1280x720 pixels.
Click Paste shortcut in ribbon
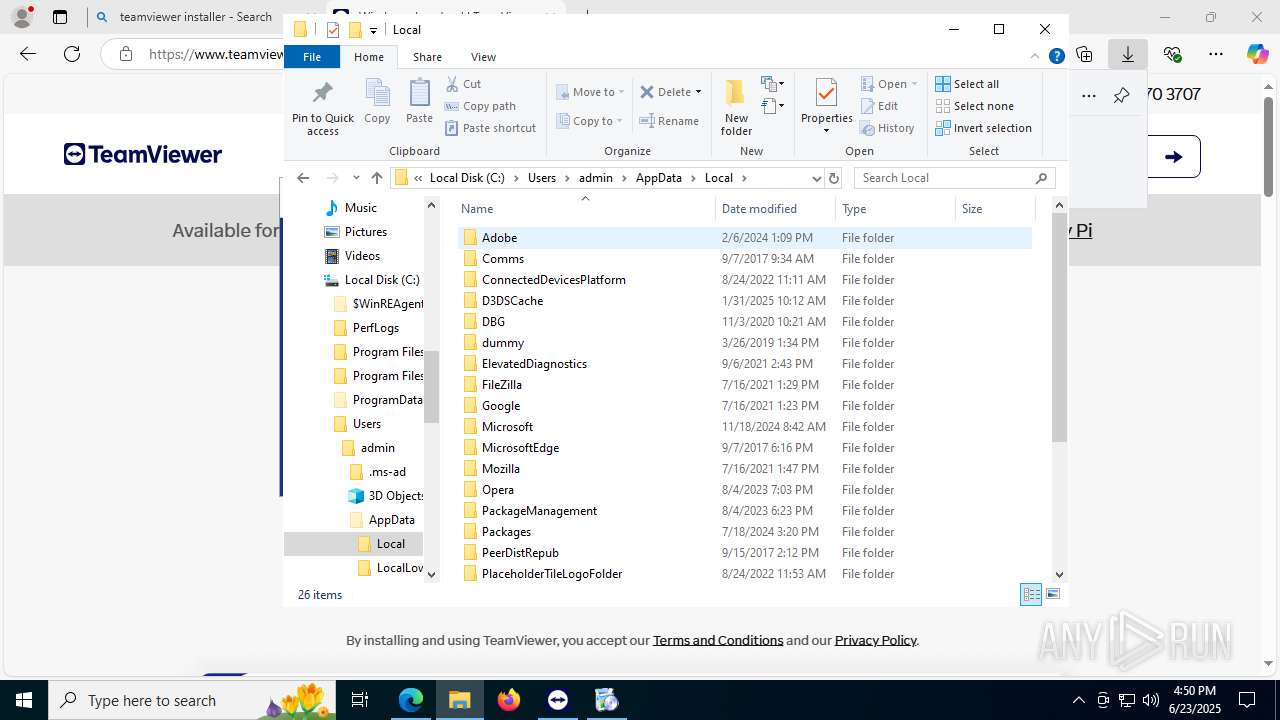[x=490, y=128]
